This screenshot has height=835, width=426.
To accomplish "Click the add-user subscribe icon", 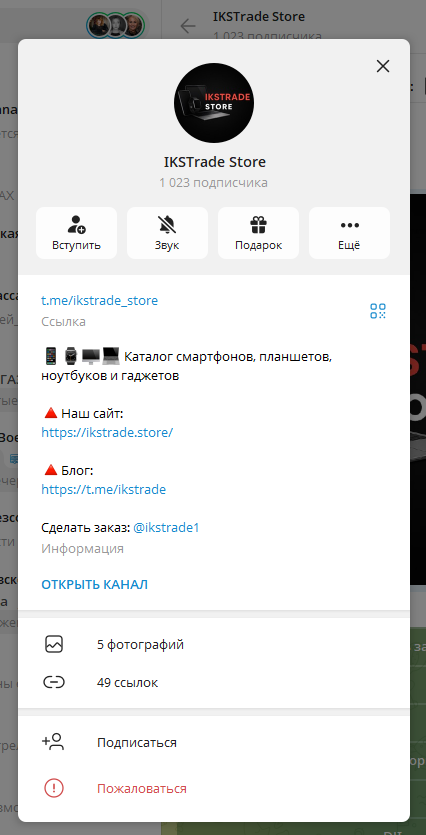I will point(53,742).
